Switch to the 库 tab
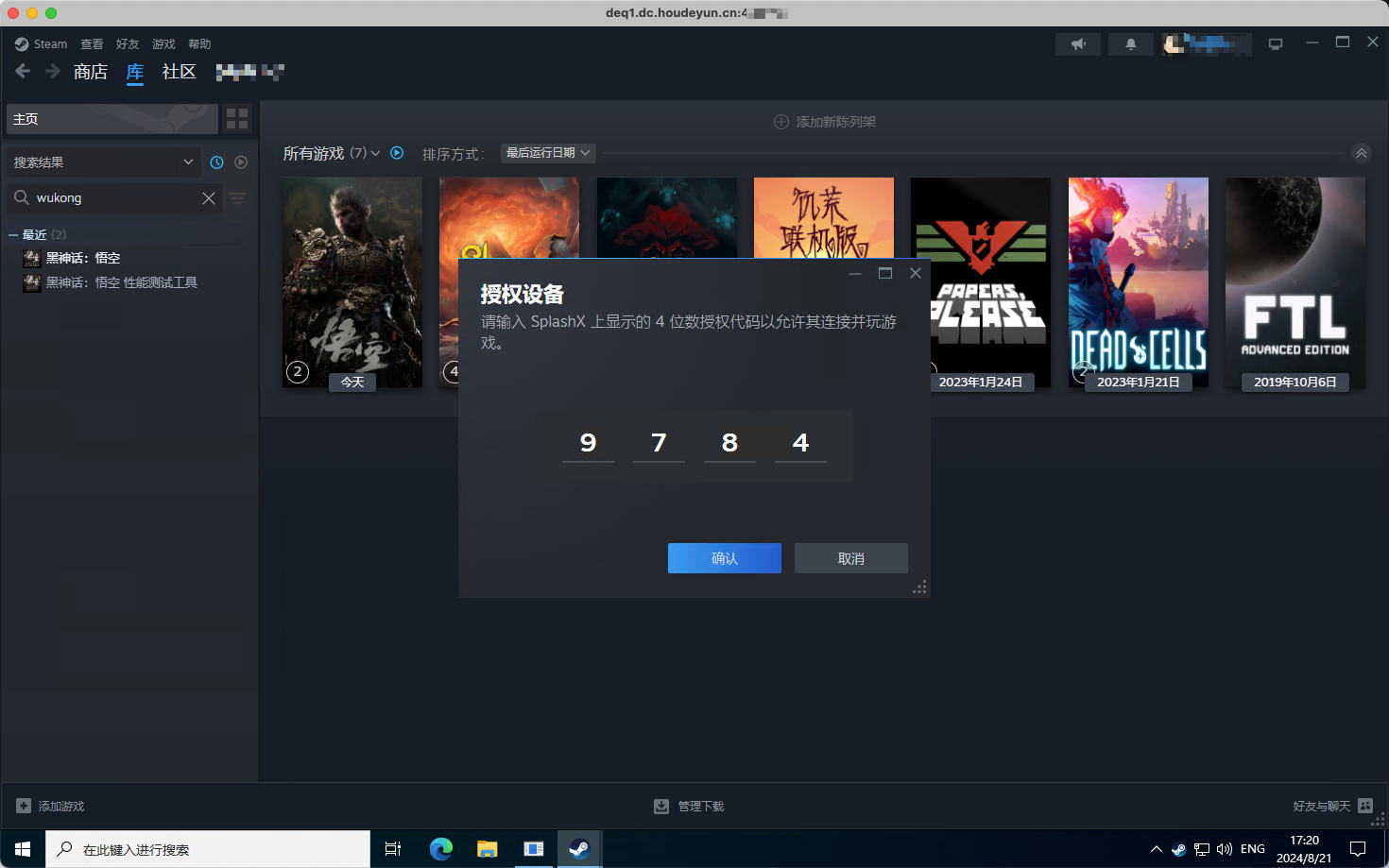The width and height of the screenshot is (1389, 868). [135, 72]
